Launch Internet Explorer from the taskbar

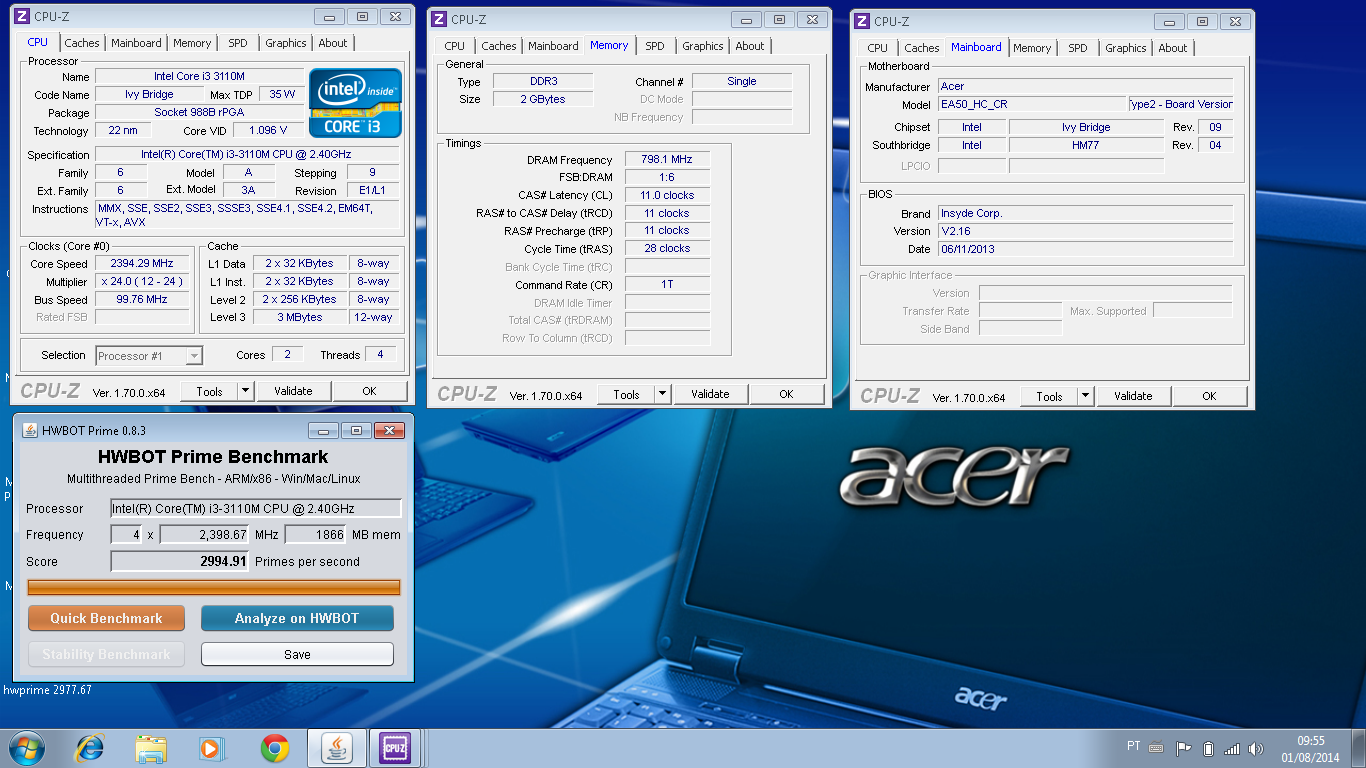tap(90, 748)
